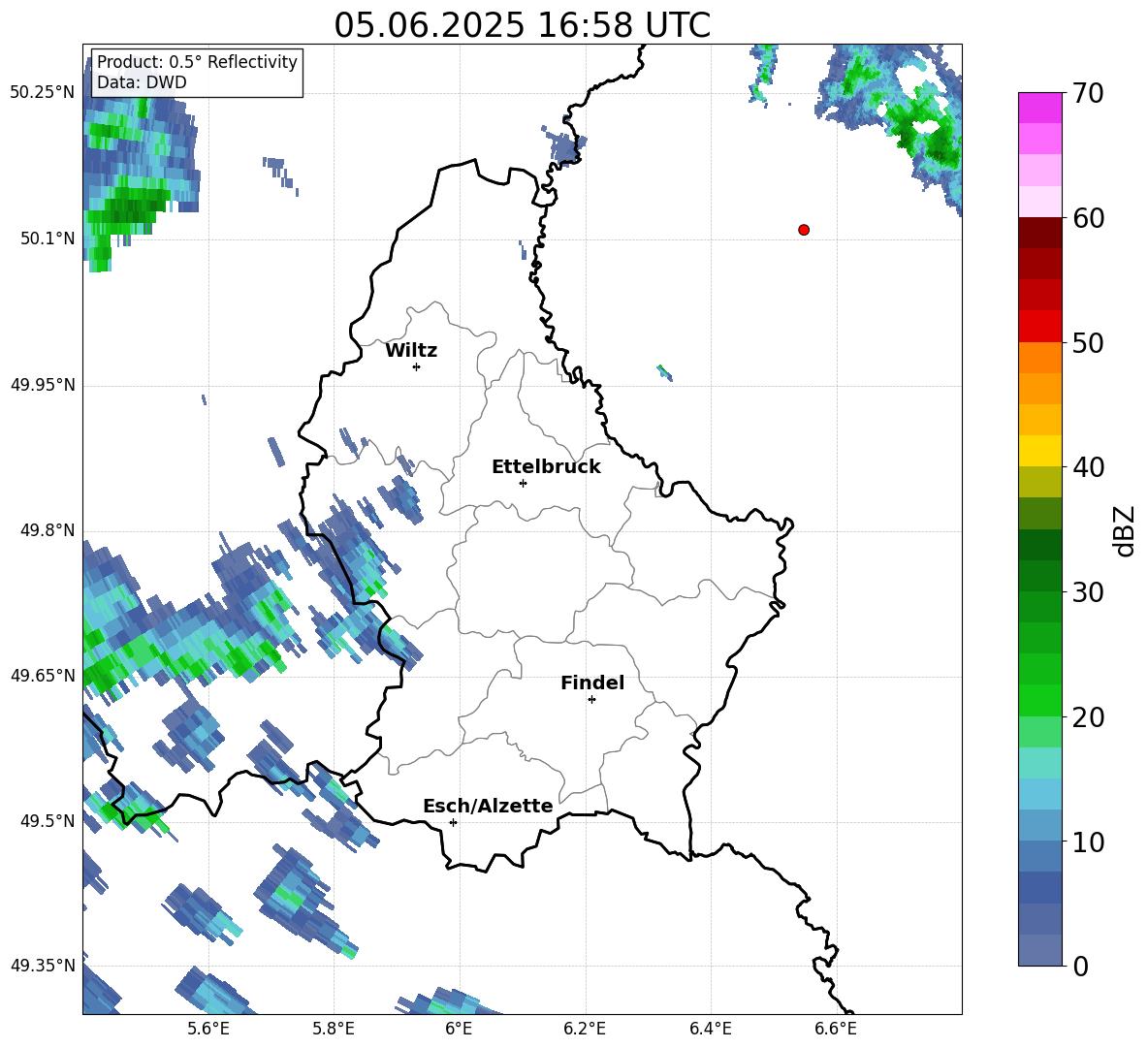
Task: Click the 49.35°N latitude label
Action: (x=43, y=966)
